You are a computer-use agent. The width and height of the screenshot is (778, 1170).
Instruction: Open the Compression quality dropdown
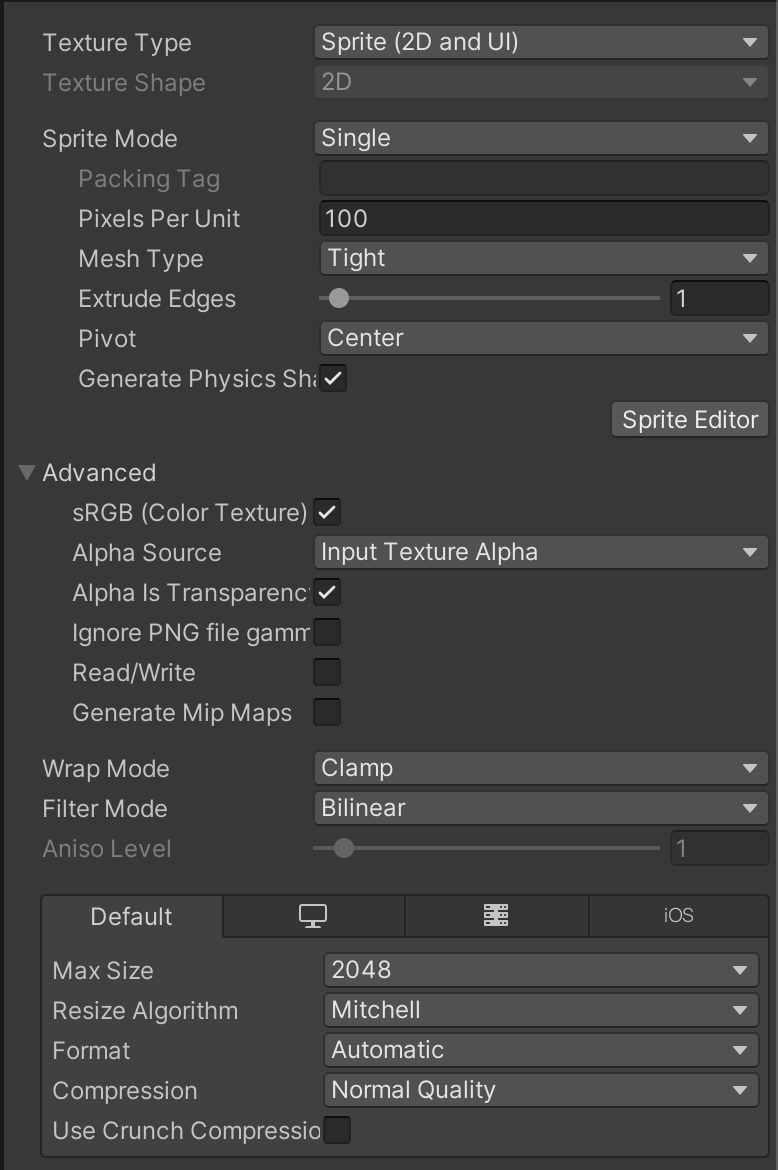pyautogui.click(x=540, y=1090)
